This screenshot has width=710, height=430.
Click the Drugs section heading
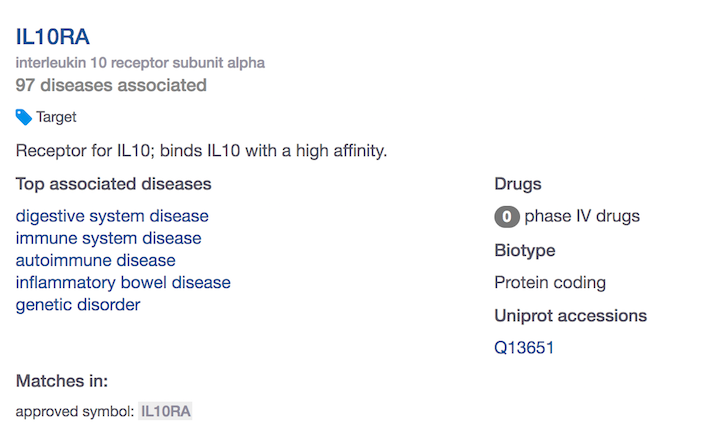click(x=518, y=184)
